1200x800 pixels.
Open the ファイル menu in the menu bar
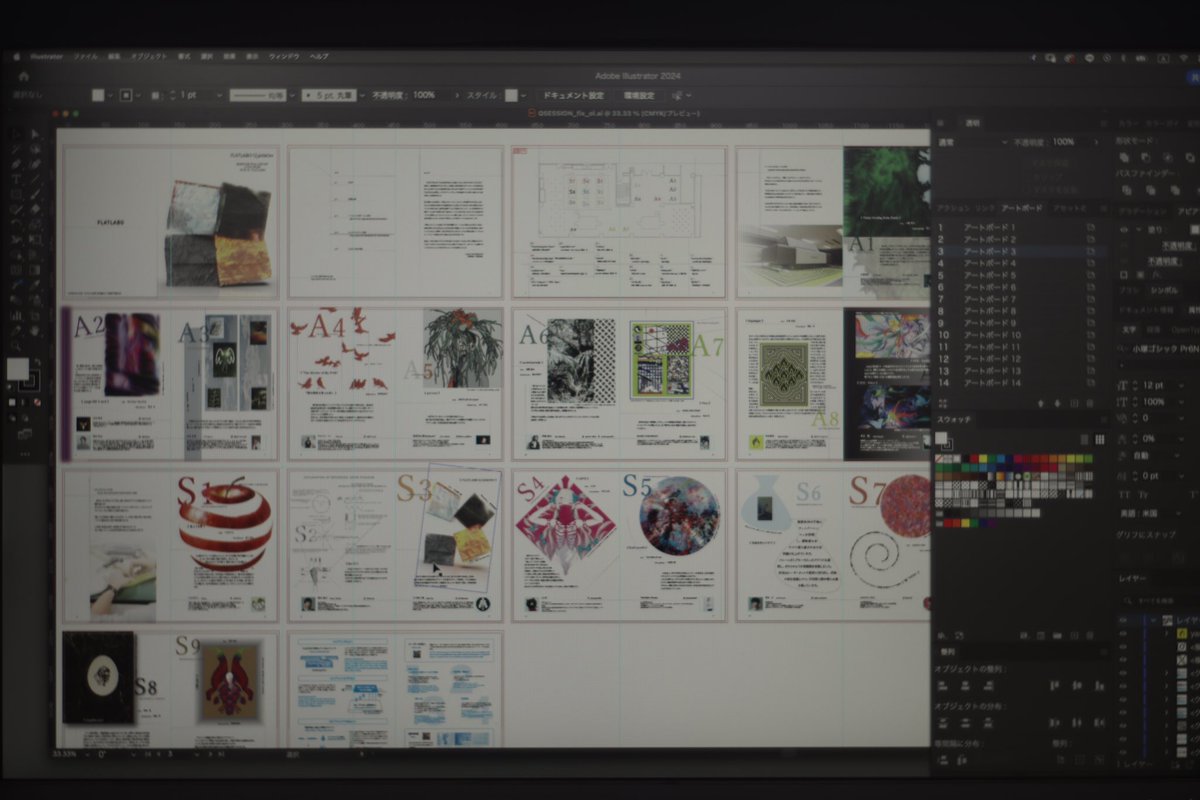tap(85, 57)
